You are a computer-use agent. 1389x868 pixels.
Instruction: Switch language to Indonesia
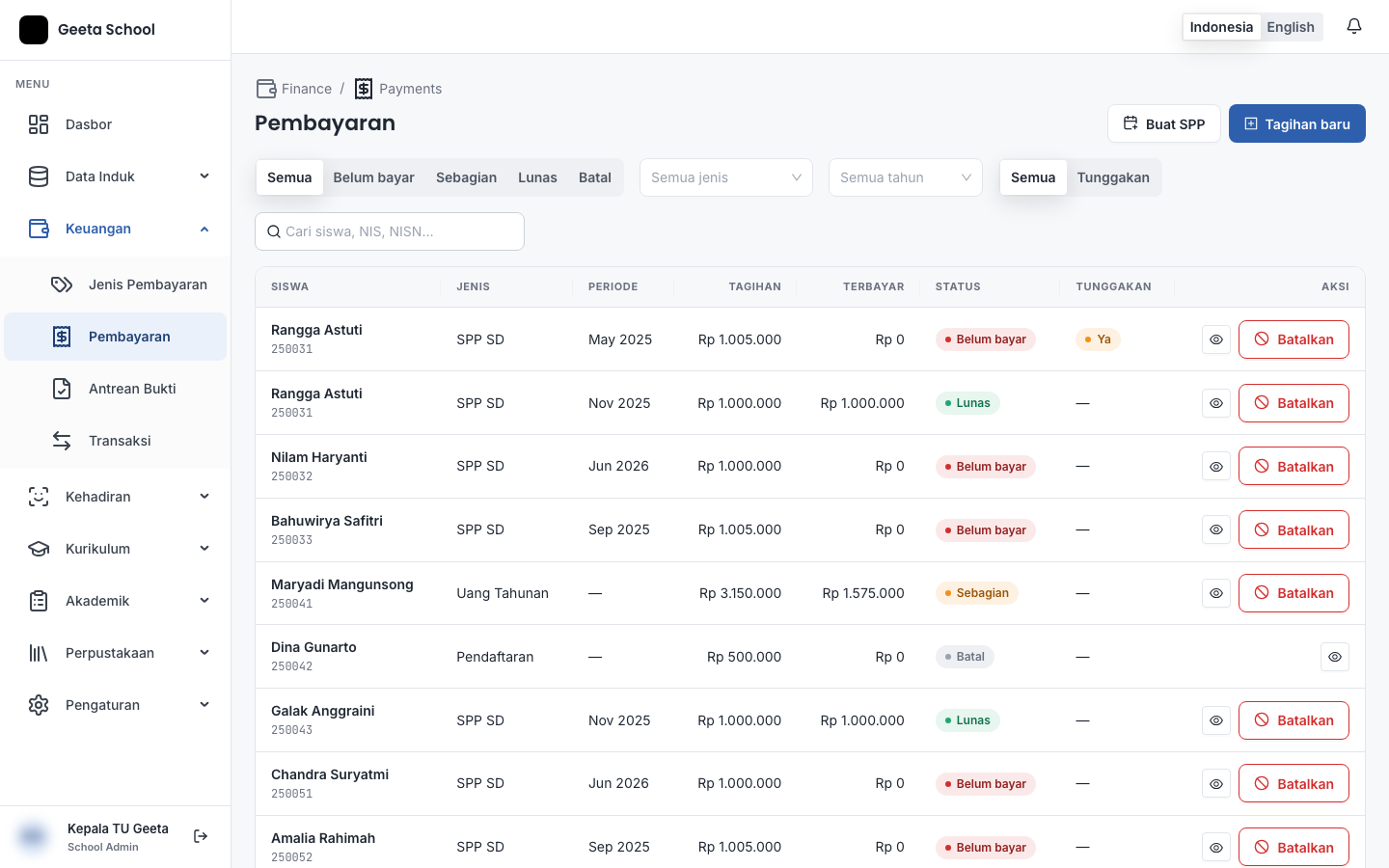1221,27
